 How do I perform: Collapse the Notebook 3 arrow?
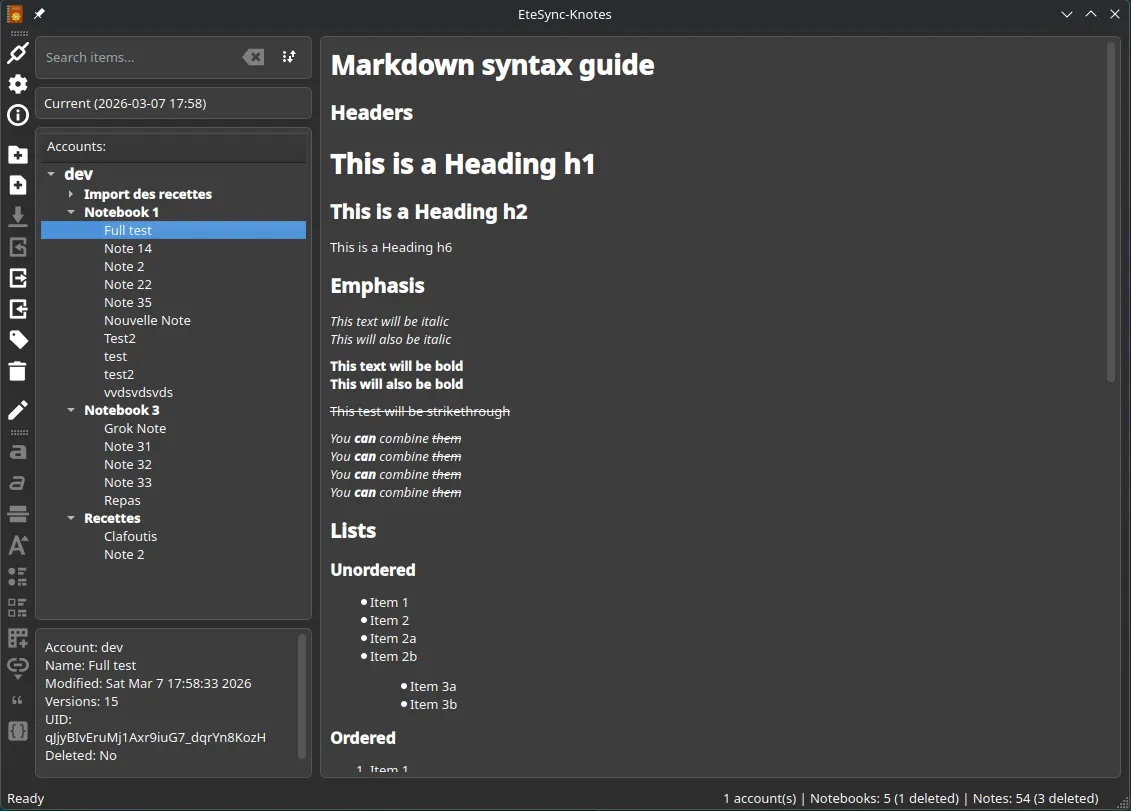71,410
